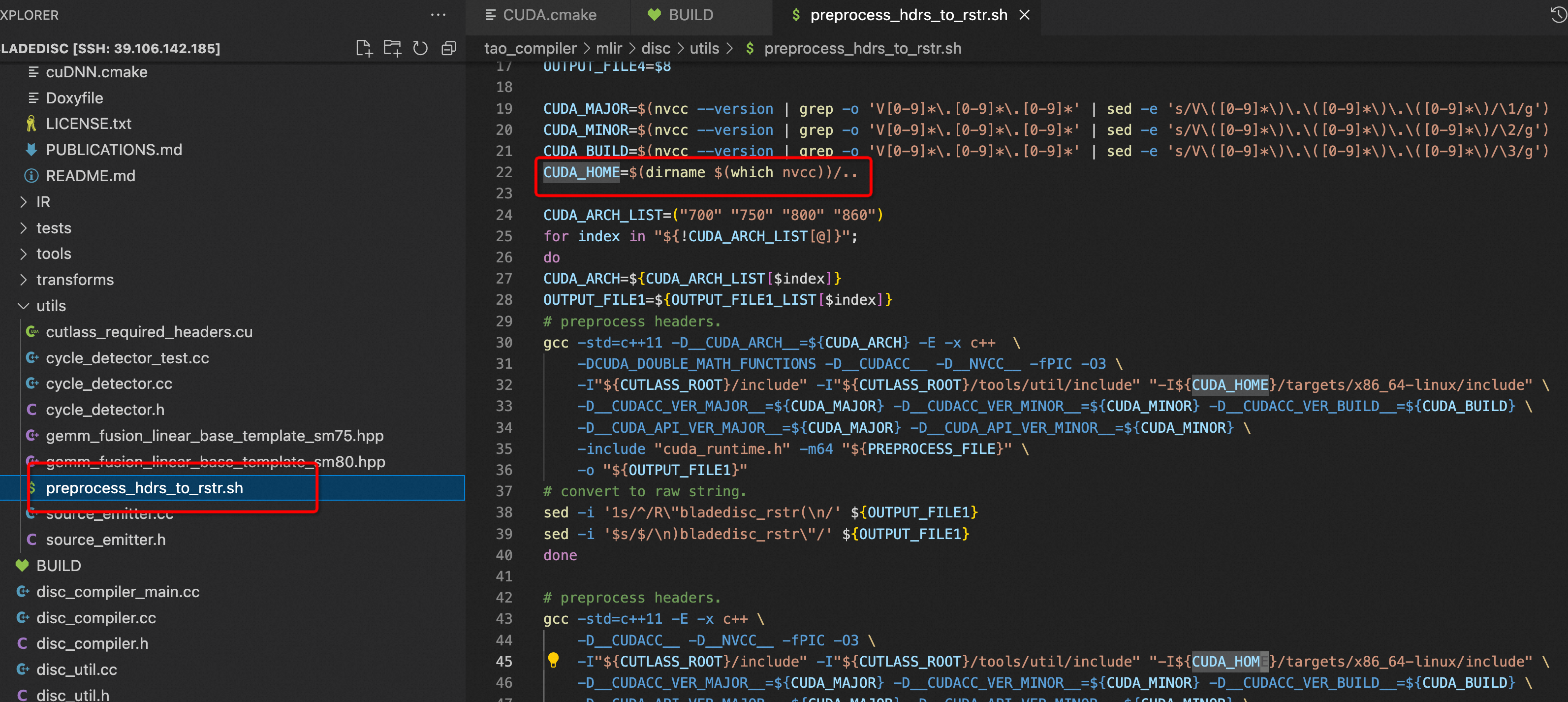Click the New Folder icon in Explorer
The image size is (1568, 702).
(392, 48)
